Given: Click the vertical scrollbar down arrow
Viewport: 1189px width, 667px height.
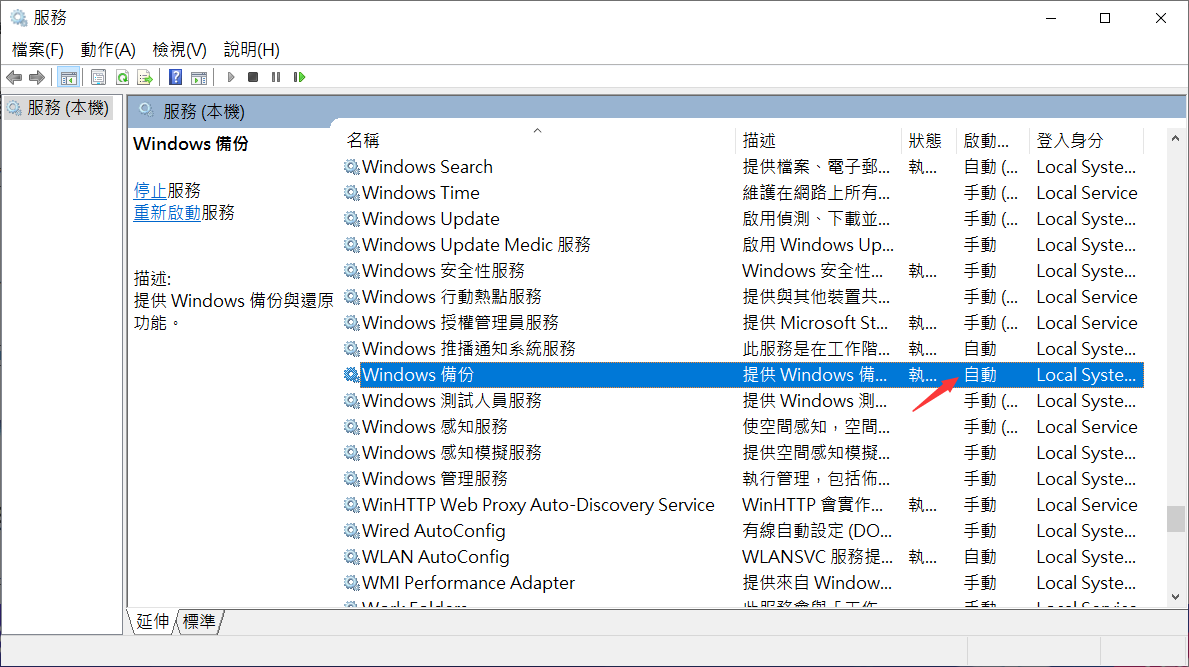Looking at the screenshot, I should tap(1175, 597).
